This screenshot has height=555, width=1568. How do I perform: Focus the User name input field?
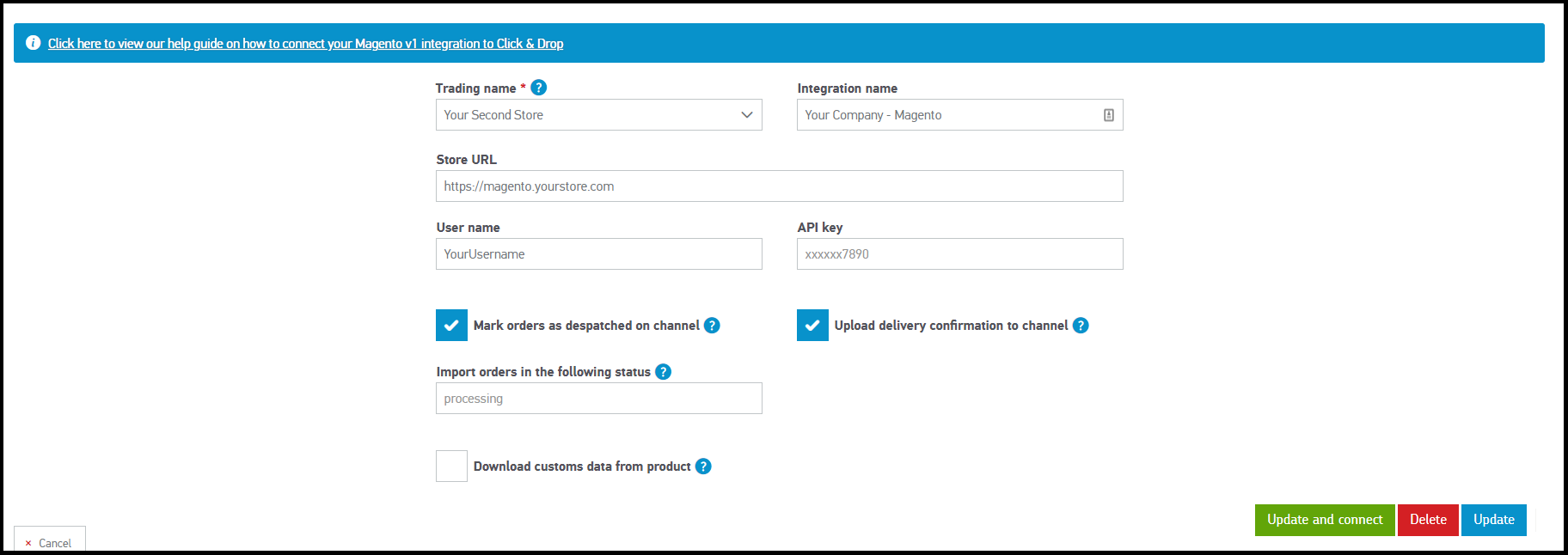(x=598, y=254)
